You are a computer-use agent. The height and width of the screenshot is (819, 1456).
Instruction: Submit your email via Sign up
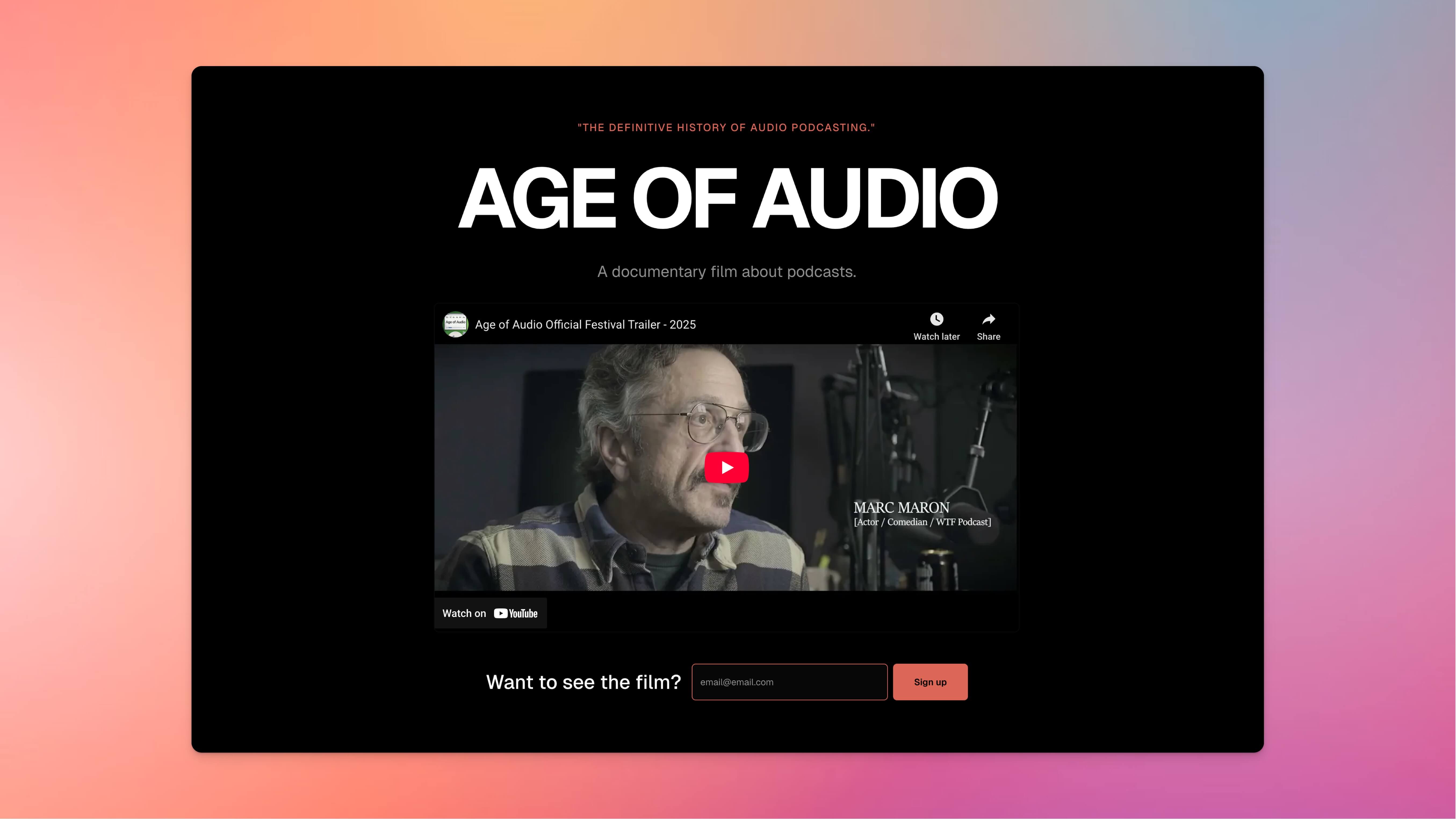pos(930,682)
